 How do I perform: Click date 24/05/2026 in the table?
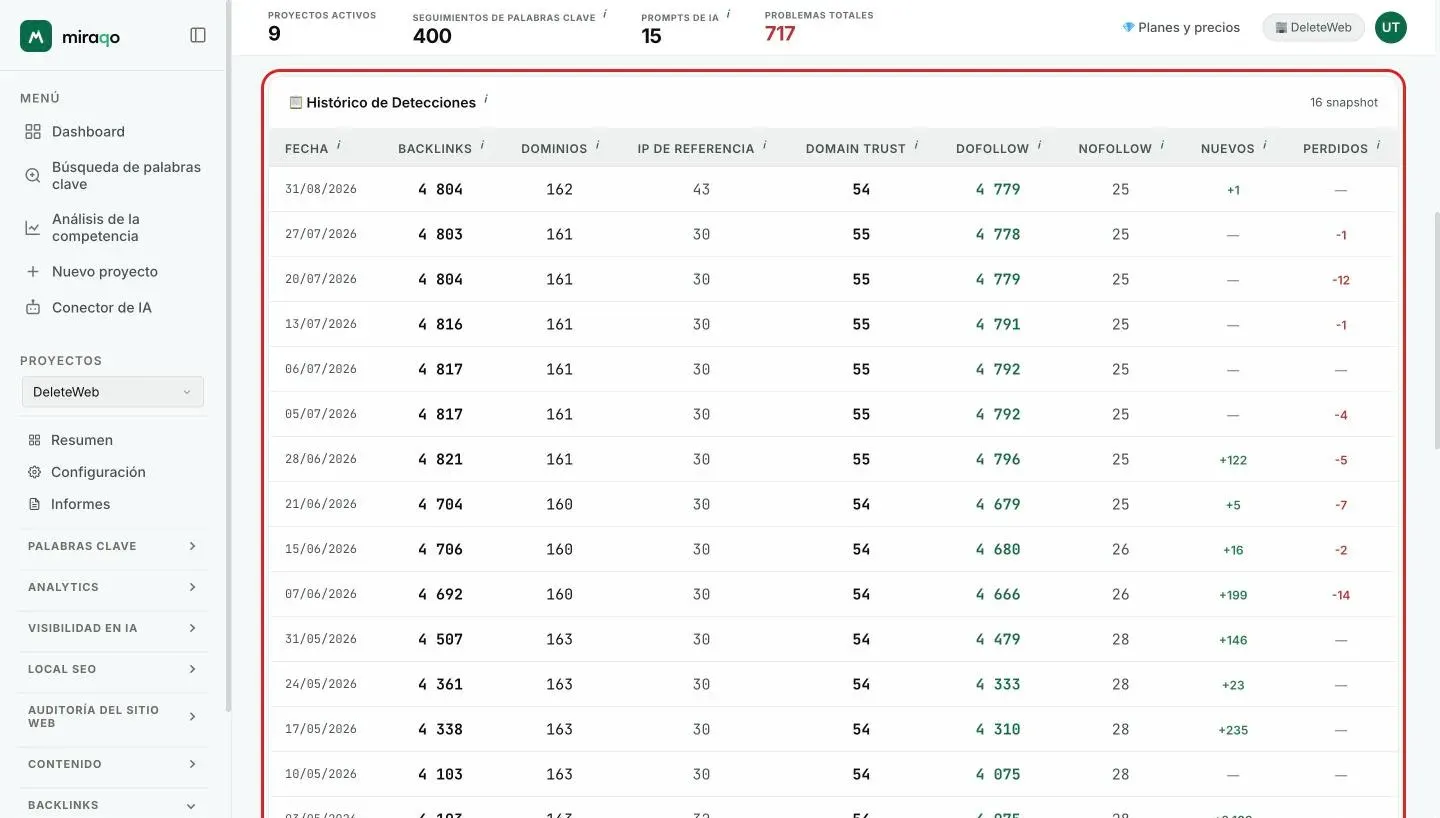321,684
